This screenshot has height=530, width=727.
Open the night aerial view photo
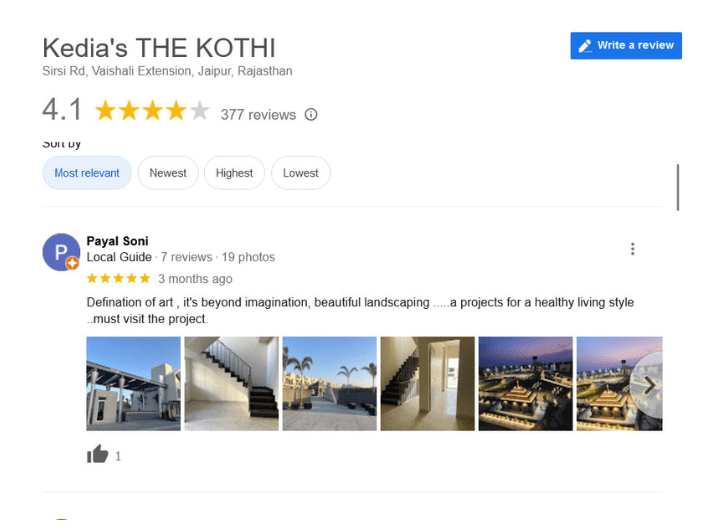(525, 383)
